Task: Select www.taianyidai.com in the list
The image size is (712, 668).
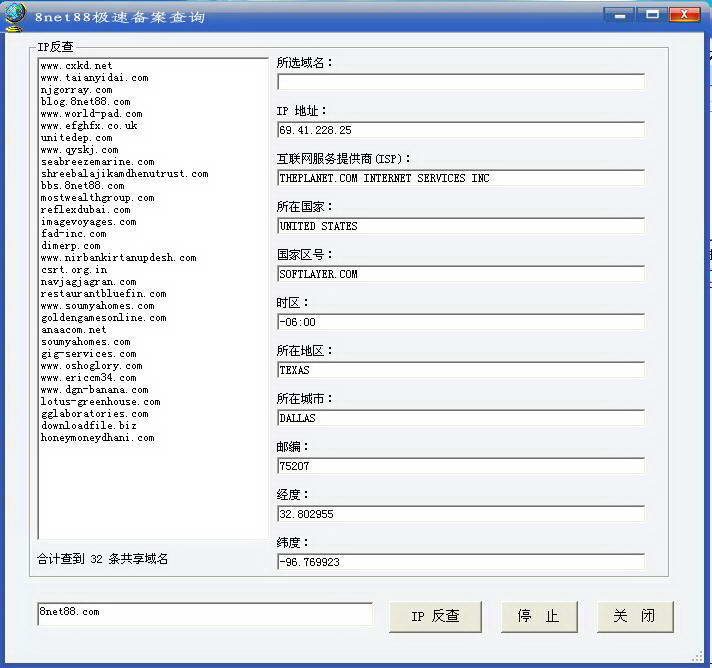Action: point(94,78)
